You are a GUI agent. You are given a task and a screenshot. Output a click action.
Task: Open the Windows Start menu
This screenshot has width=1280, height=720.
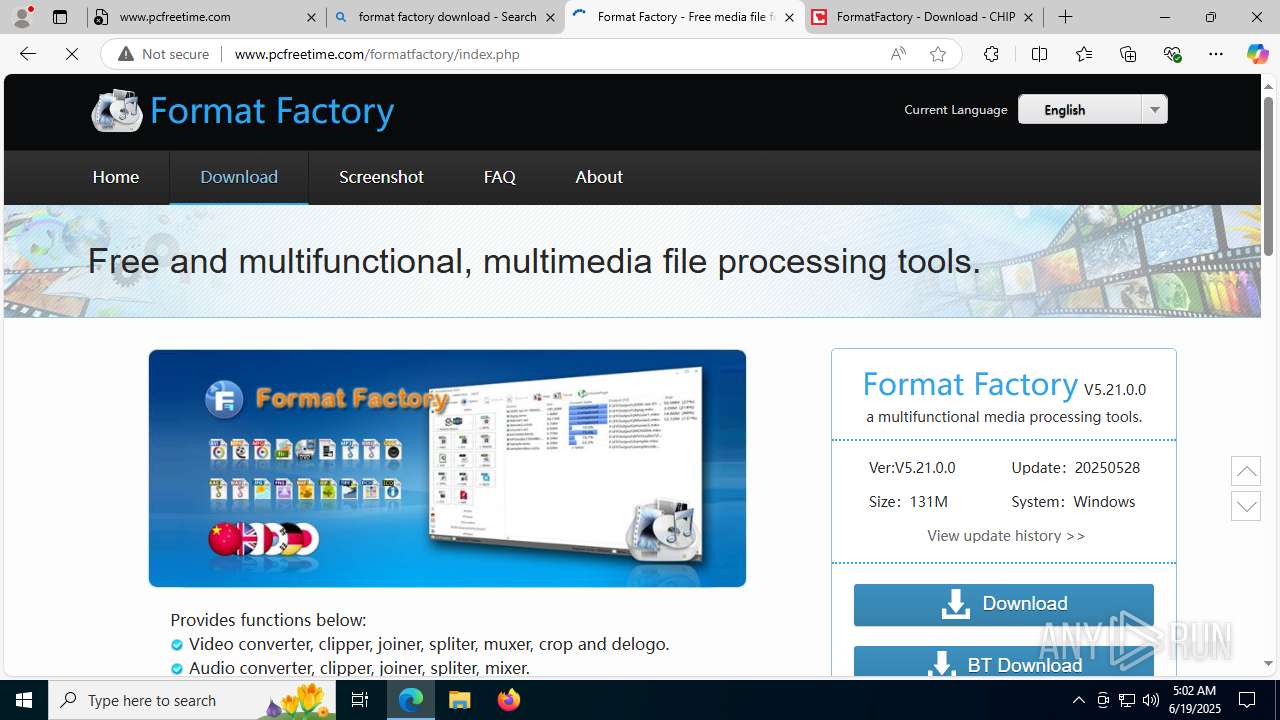(x=24, y=700)
